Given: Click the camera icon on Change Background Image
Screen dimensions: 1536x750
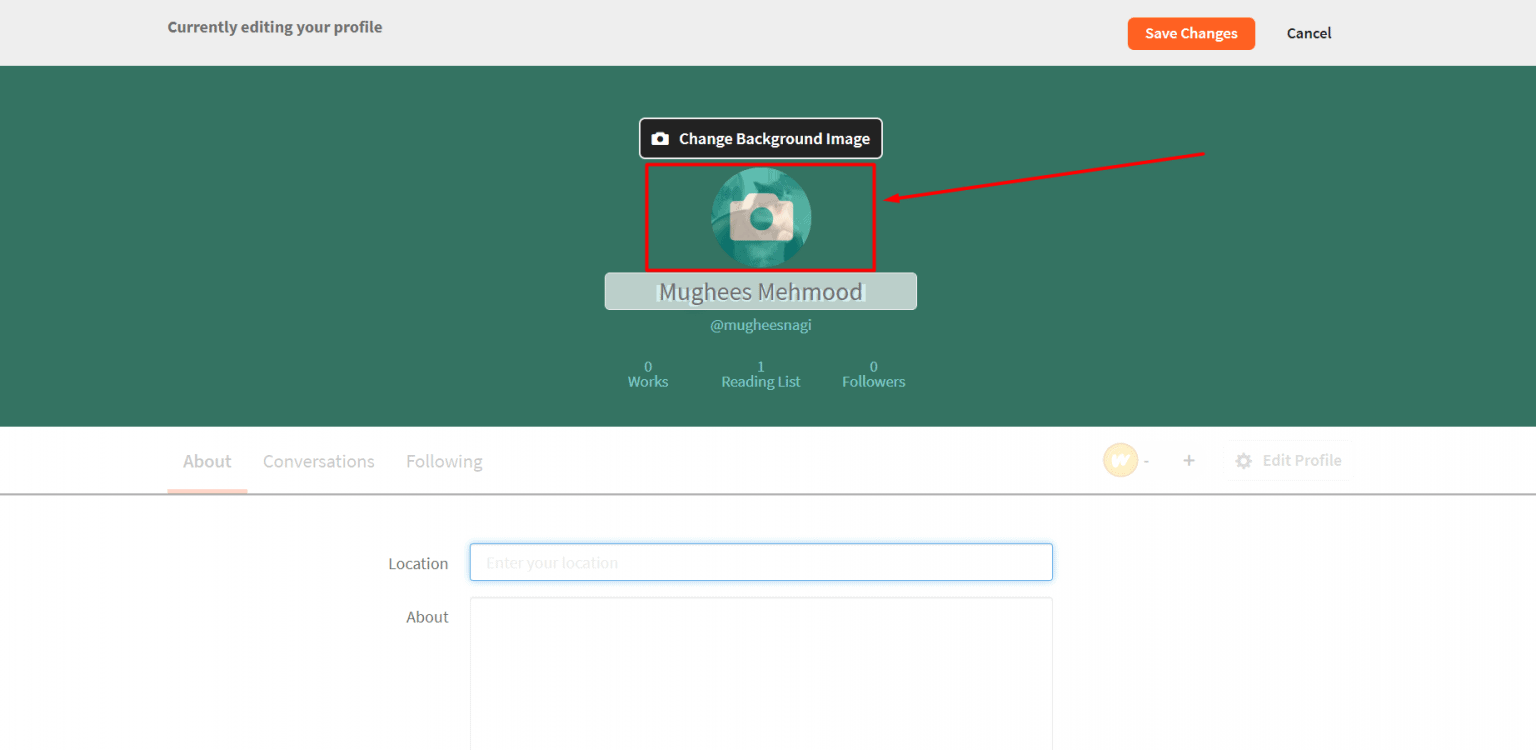Looking at the screenshot, I should (661, 138).
